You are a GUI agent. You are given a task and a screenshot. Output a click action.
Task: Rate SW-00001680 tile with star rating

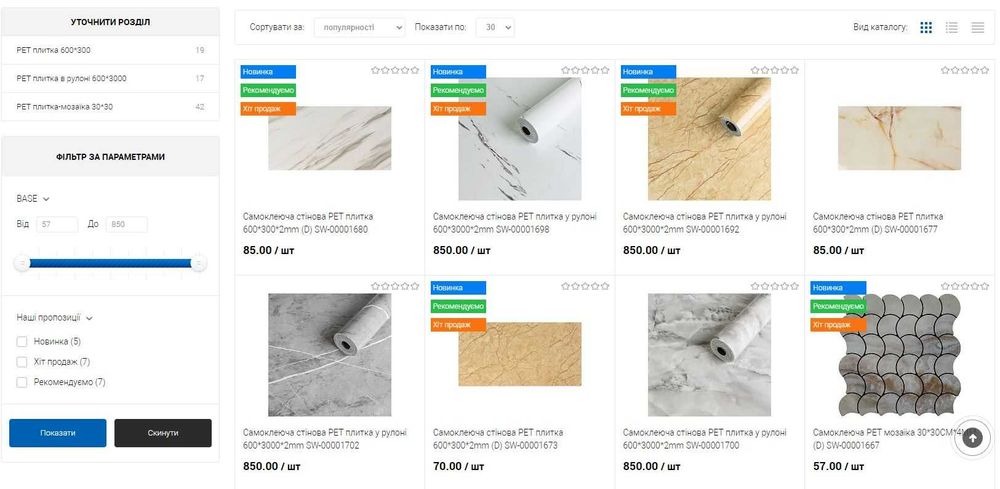(x=395, y=70)
